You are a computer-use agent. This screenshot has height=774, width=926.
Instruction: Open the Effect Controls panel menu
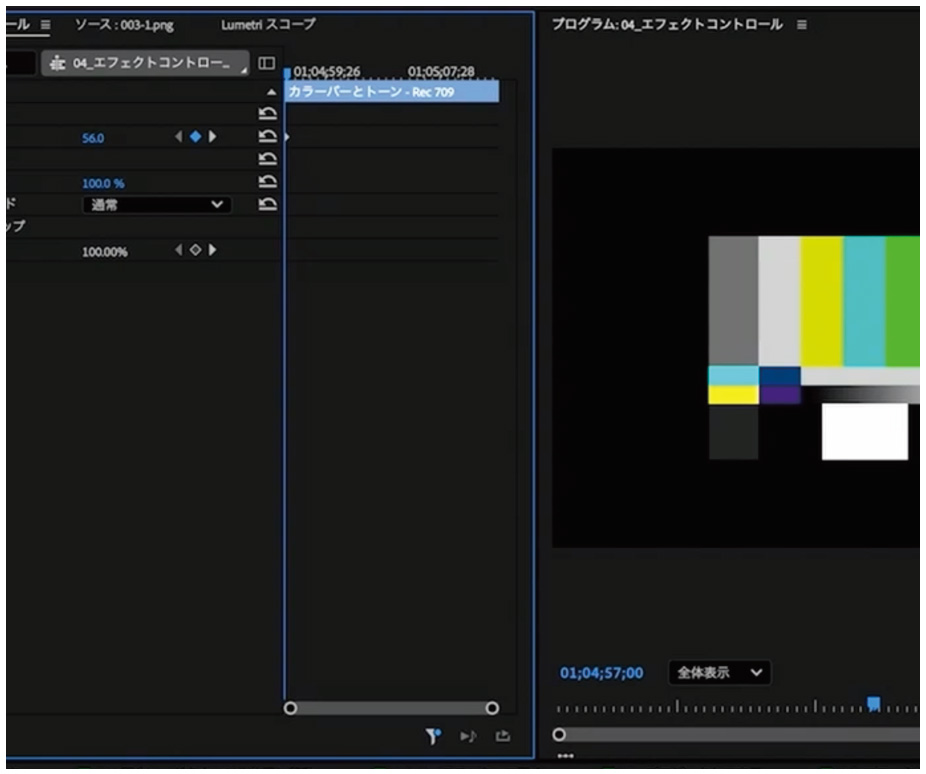[45, 24]
